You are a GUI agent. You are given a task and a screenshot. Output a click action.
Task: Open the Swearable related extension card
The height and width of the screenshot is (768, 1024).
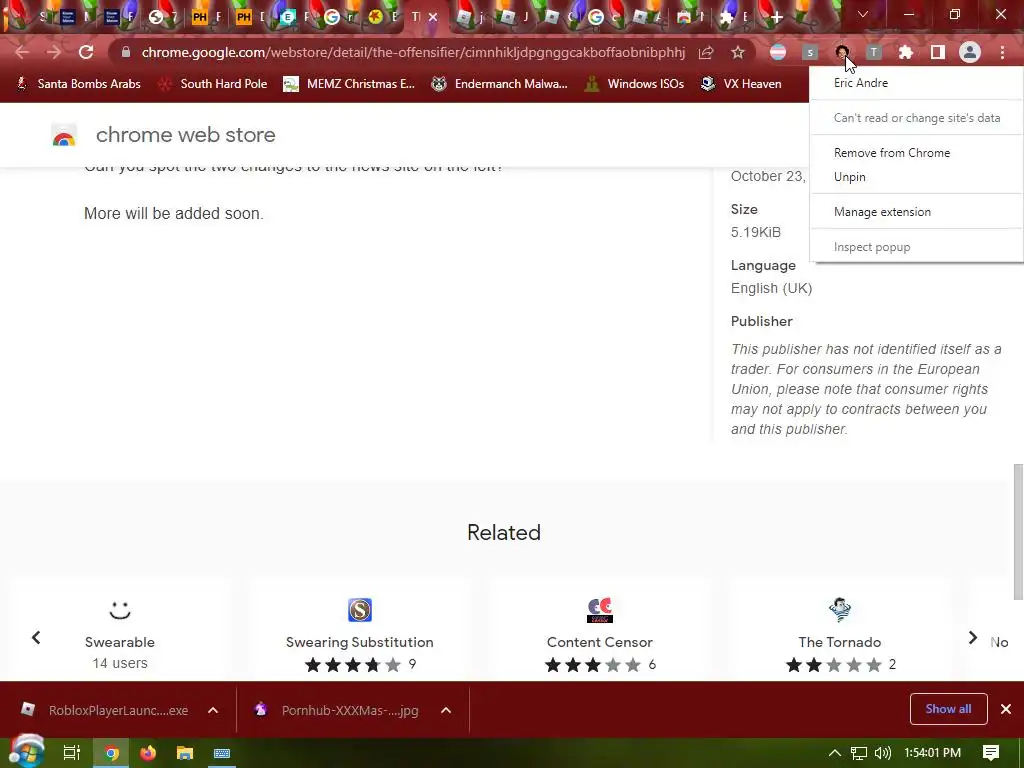click(x=120, y=630)
